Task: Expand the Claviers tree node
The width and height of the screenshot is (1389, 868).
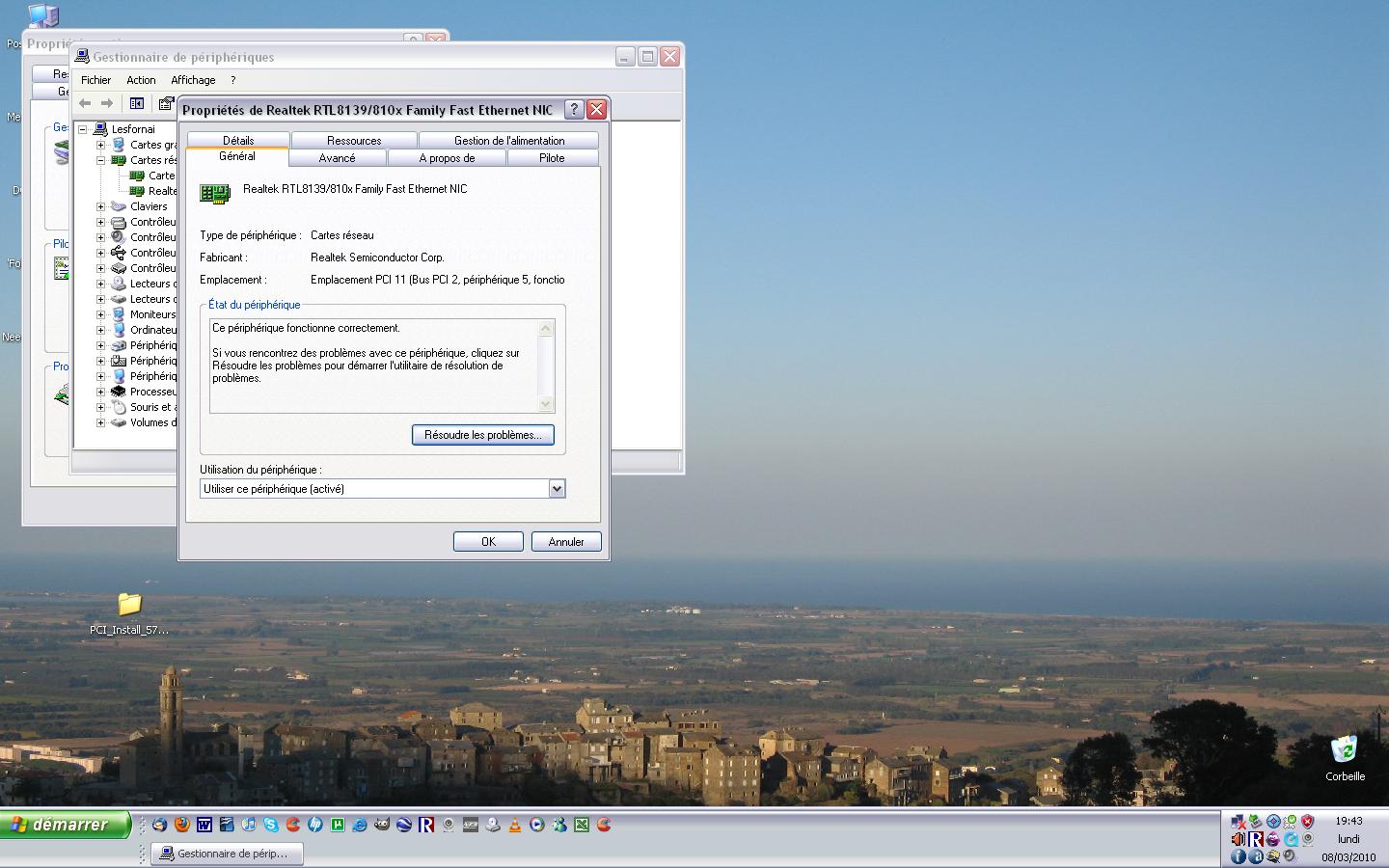Action: point(100,206)
